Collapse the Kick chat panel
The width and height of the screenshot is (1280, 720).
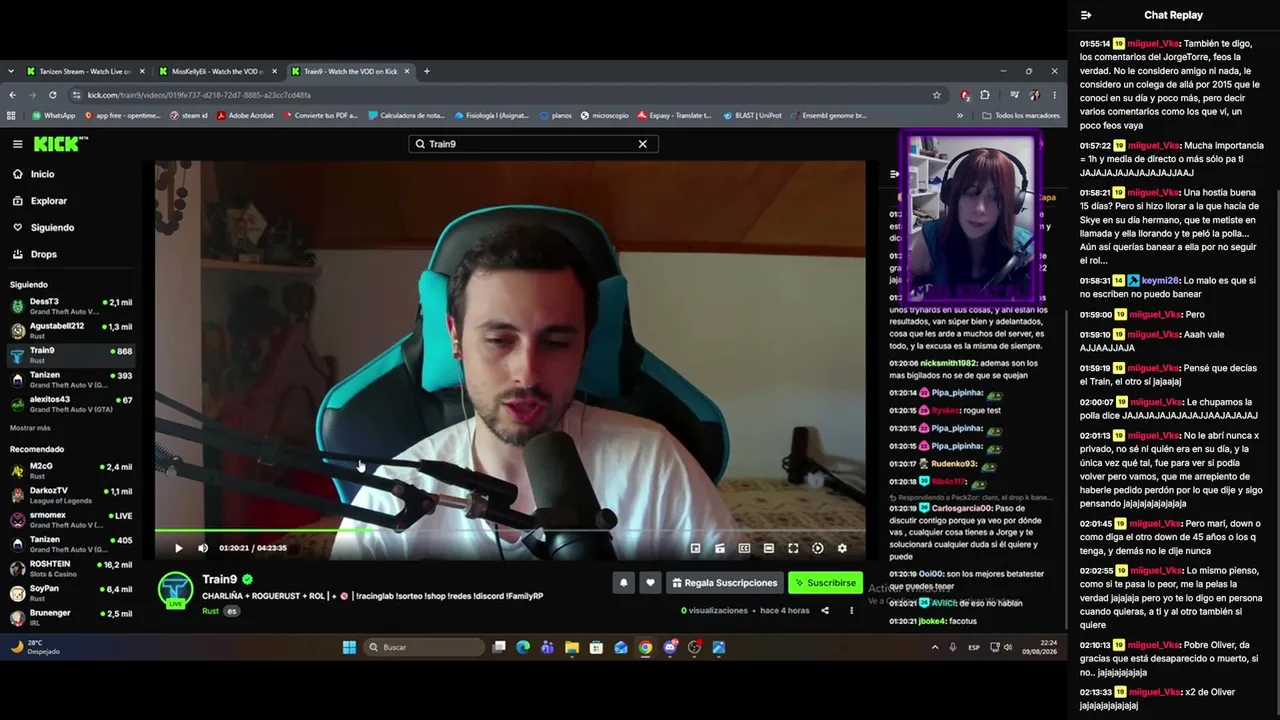pos(895,174)
